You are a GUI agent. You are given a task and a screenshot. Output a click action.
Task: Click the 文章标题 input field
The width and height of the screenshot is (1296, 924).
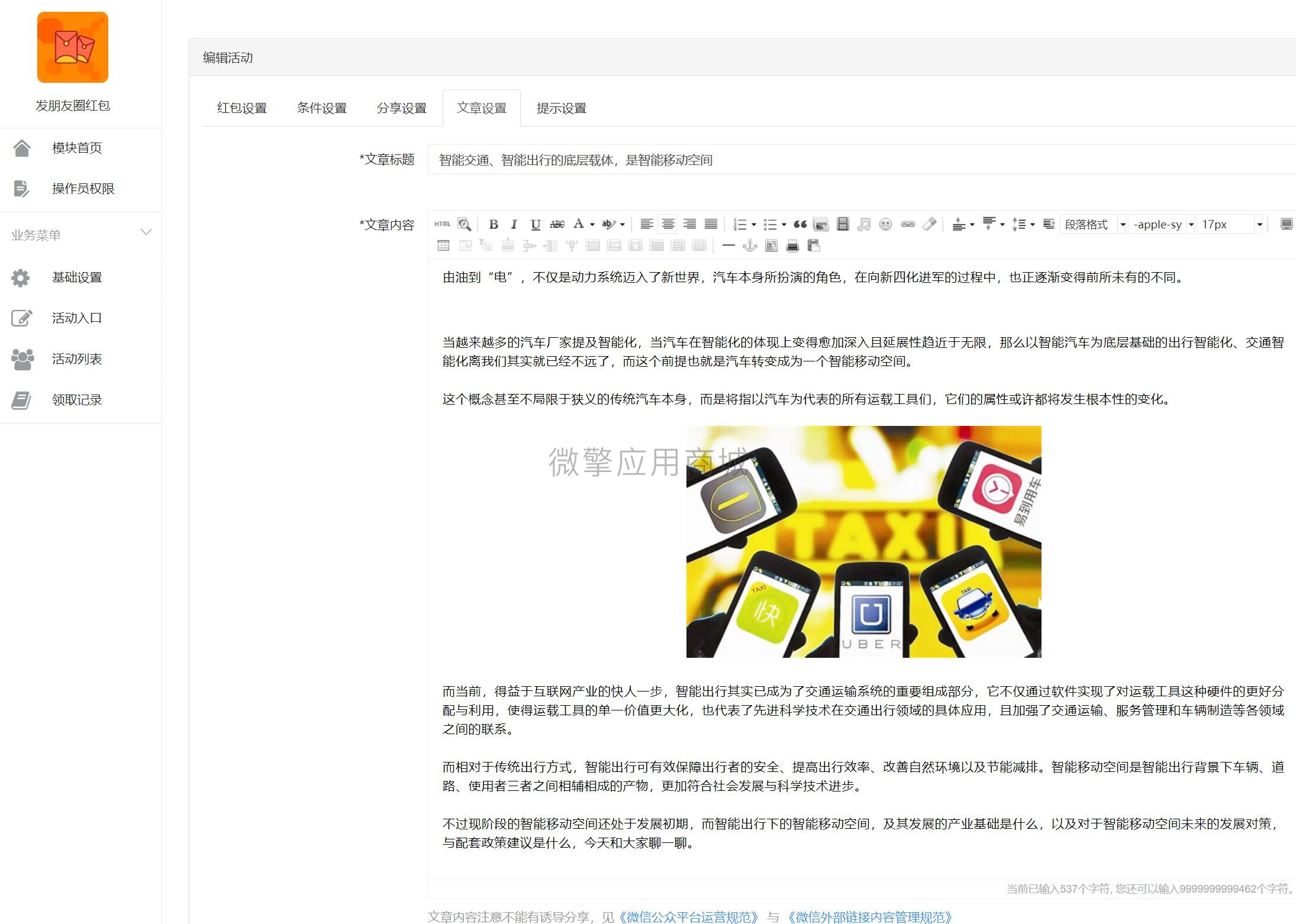tap(862, 160)
